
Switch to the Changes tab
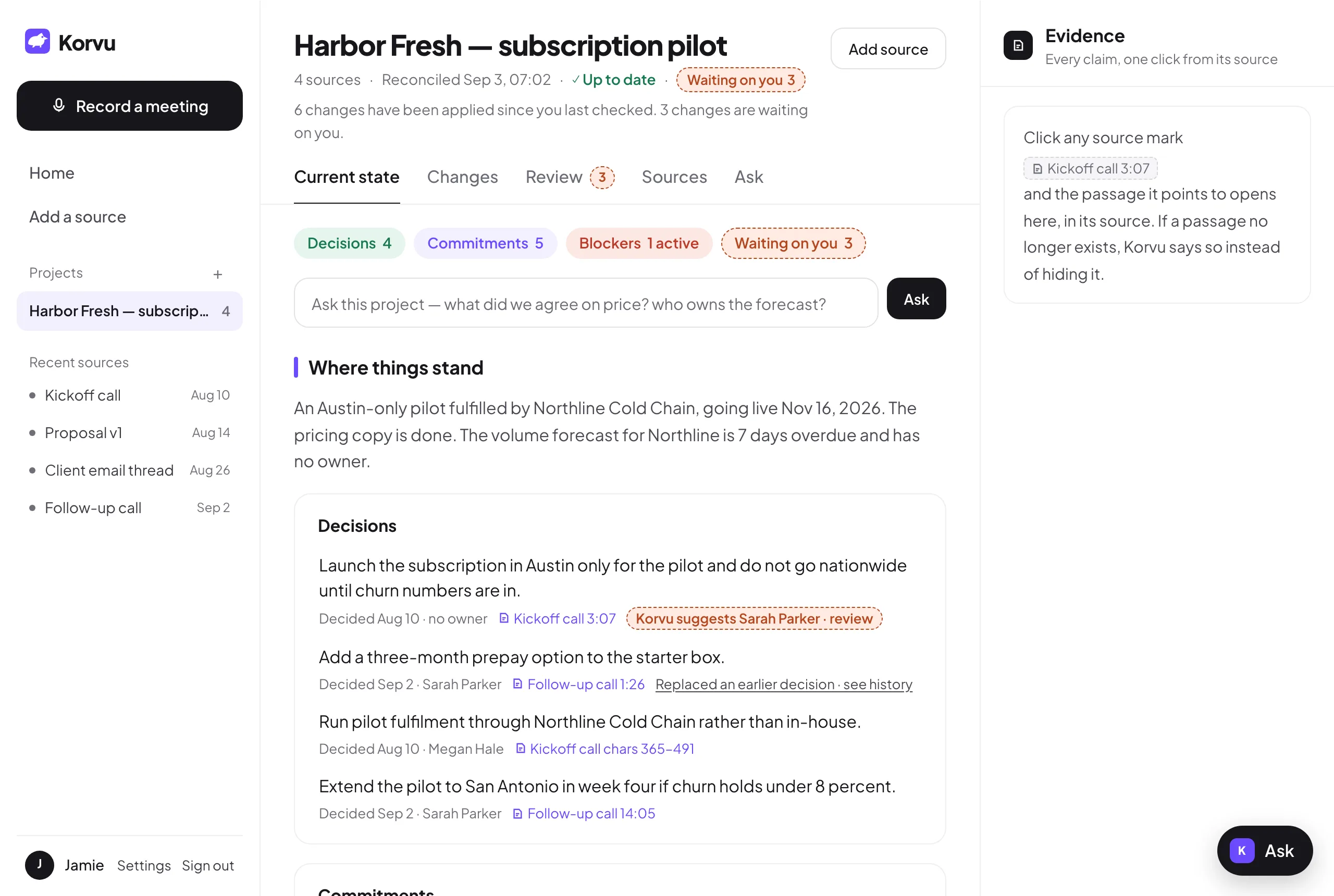click(462, 177)
